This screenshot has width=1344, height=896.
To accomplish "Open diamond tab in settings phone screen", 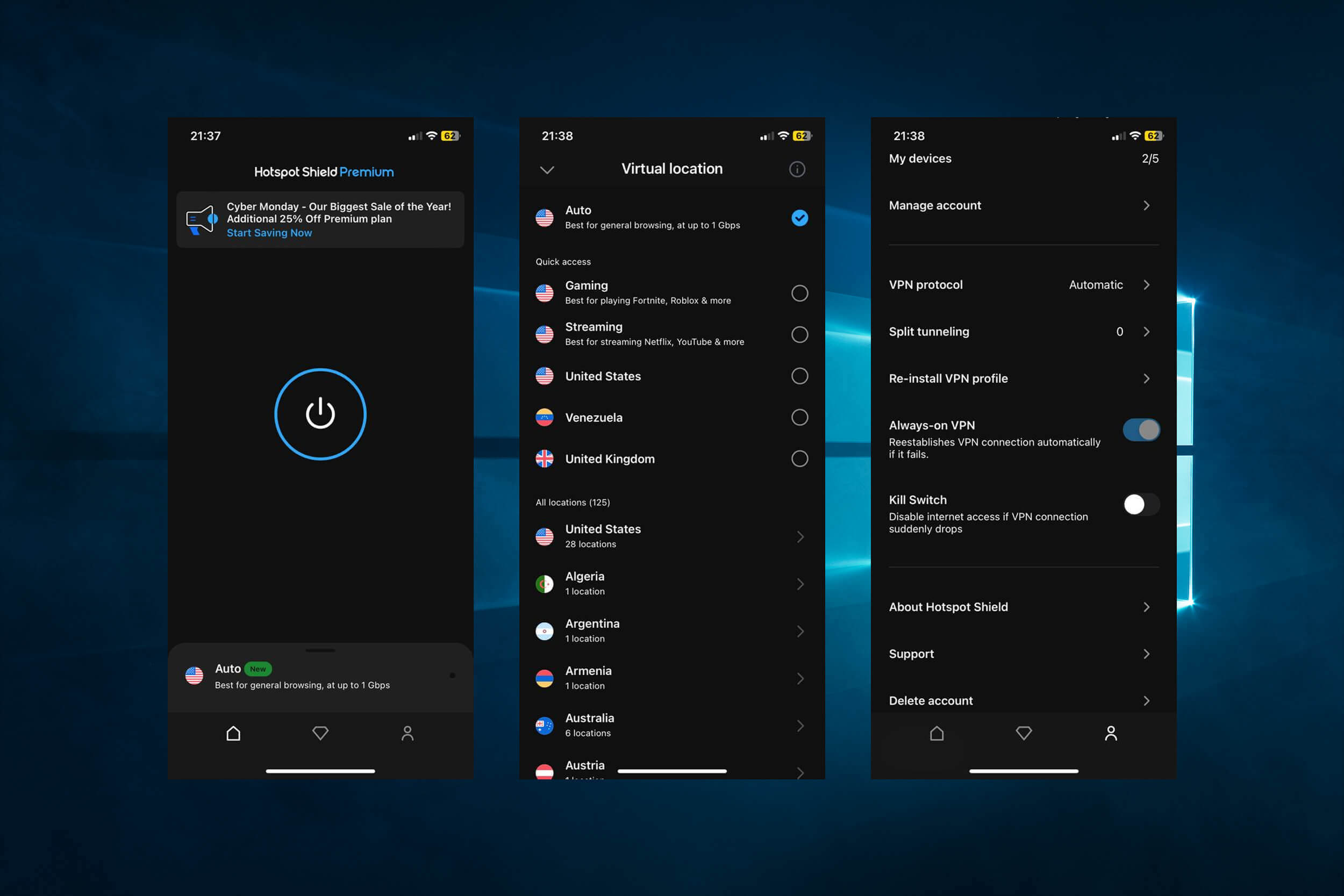I will click(x=1024, y=733).
